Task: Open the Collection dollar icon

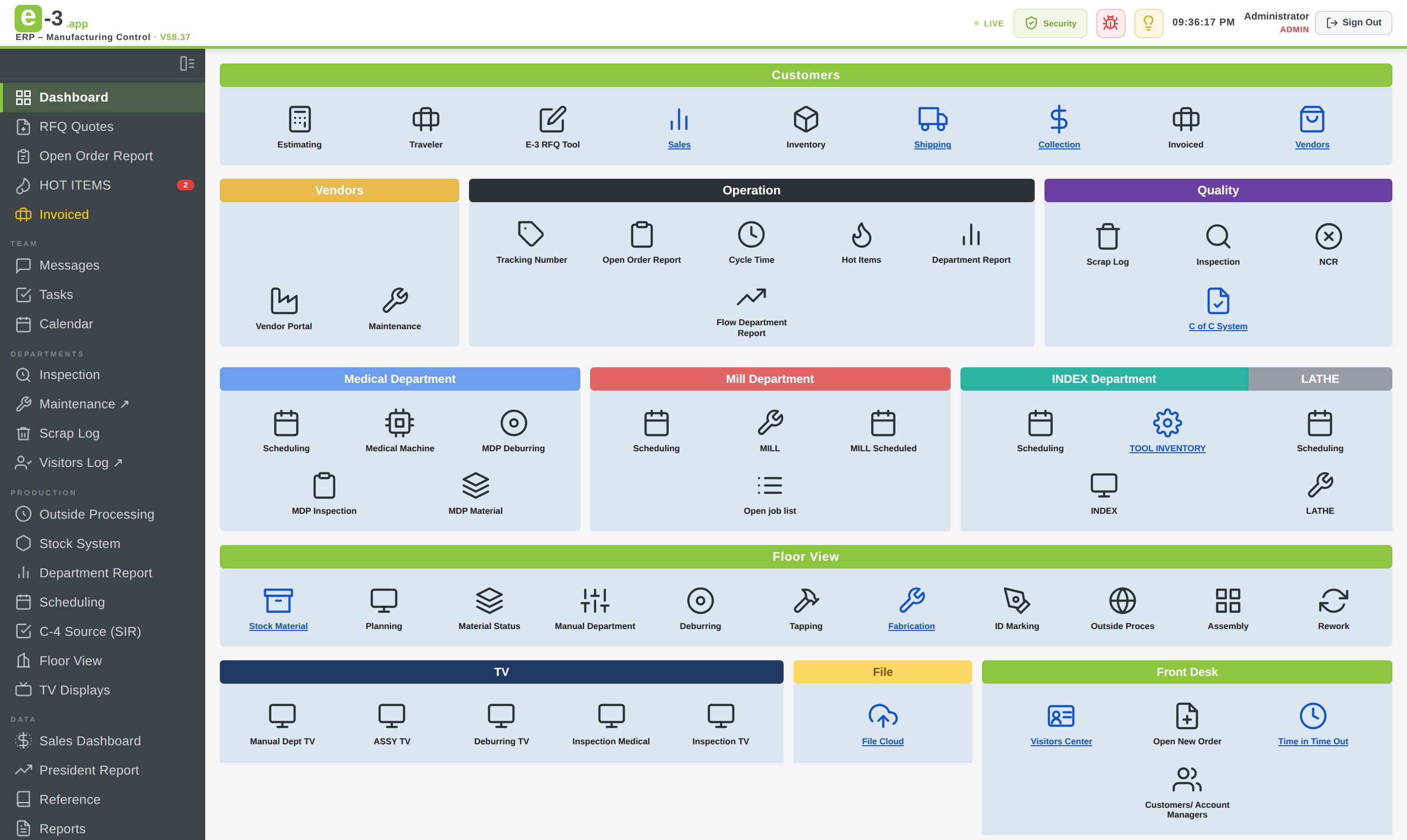Action: (1059, 120)
